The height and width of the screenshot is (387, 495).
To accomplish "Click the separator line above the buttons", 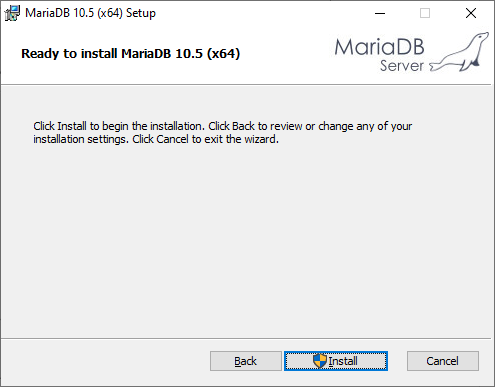I will tap(246, 339).
